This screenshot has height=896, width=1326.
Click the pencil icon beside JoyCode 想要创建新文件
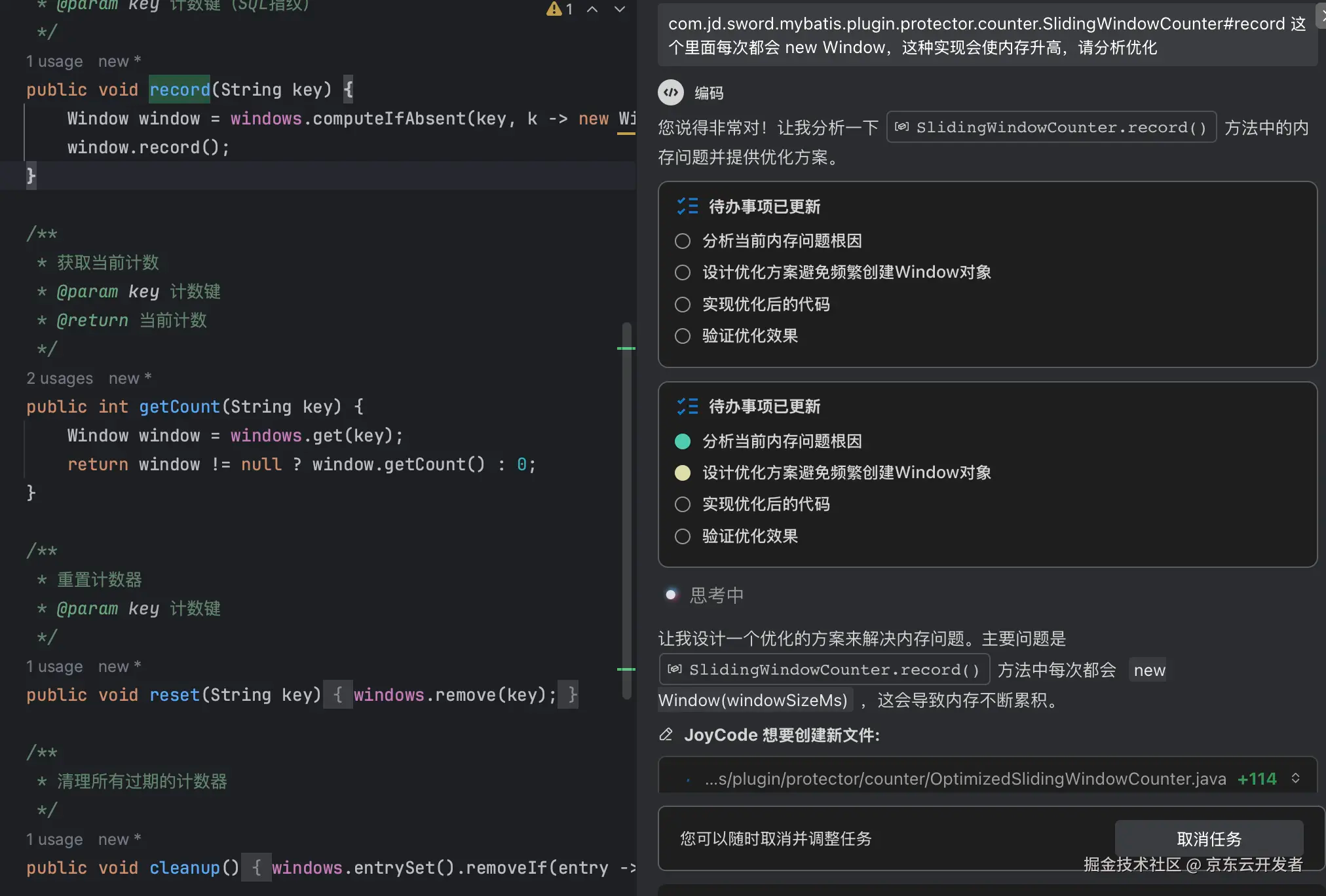pyautogui.click(x=666, y=734)
